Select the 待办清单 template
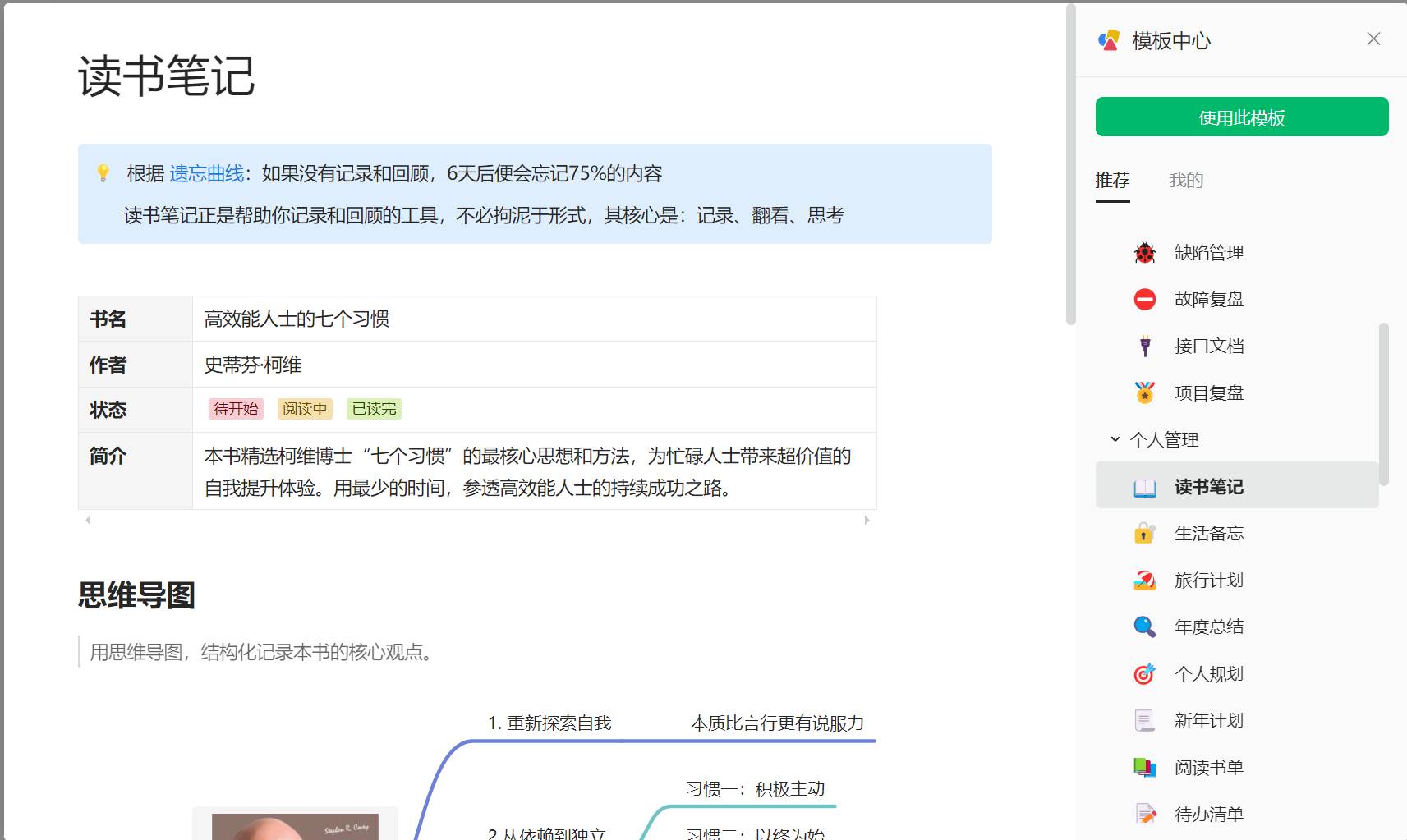The image size is (1407, 840). coord(1237,814)
